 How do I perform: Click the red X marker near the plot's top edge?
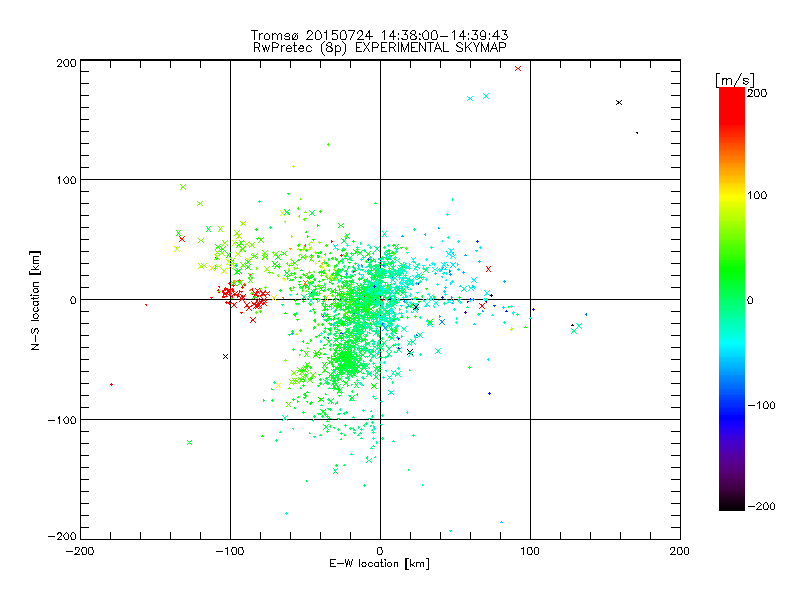click(518, 68)
